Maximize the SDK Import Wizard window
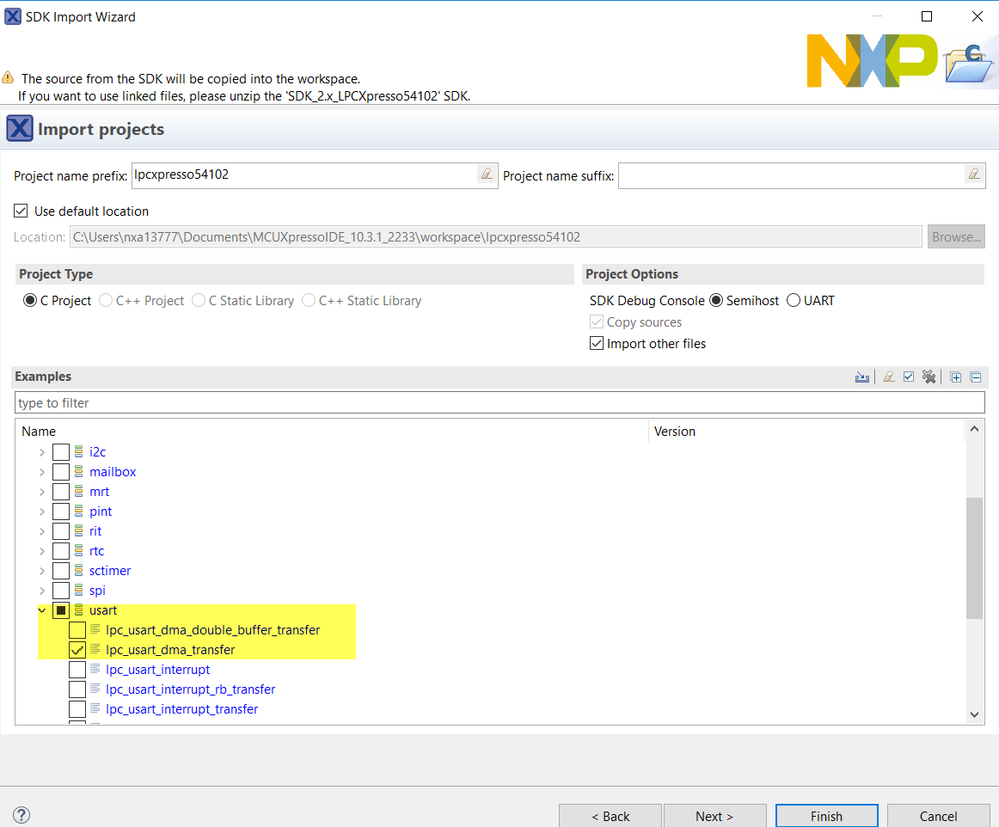 tap(927, 17)
